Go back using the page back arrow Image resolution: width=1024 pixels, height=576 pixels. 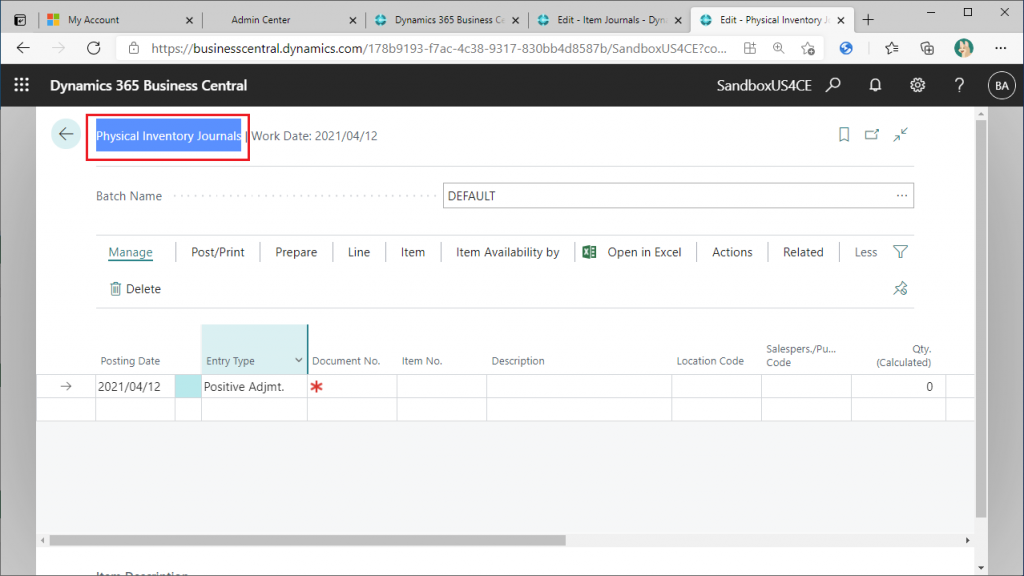pos(66,135)
